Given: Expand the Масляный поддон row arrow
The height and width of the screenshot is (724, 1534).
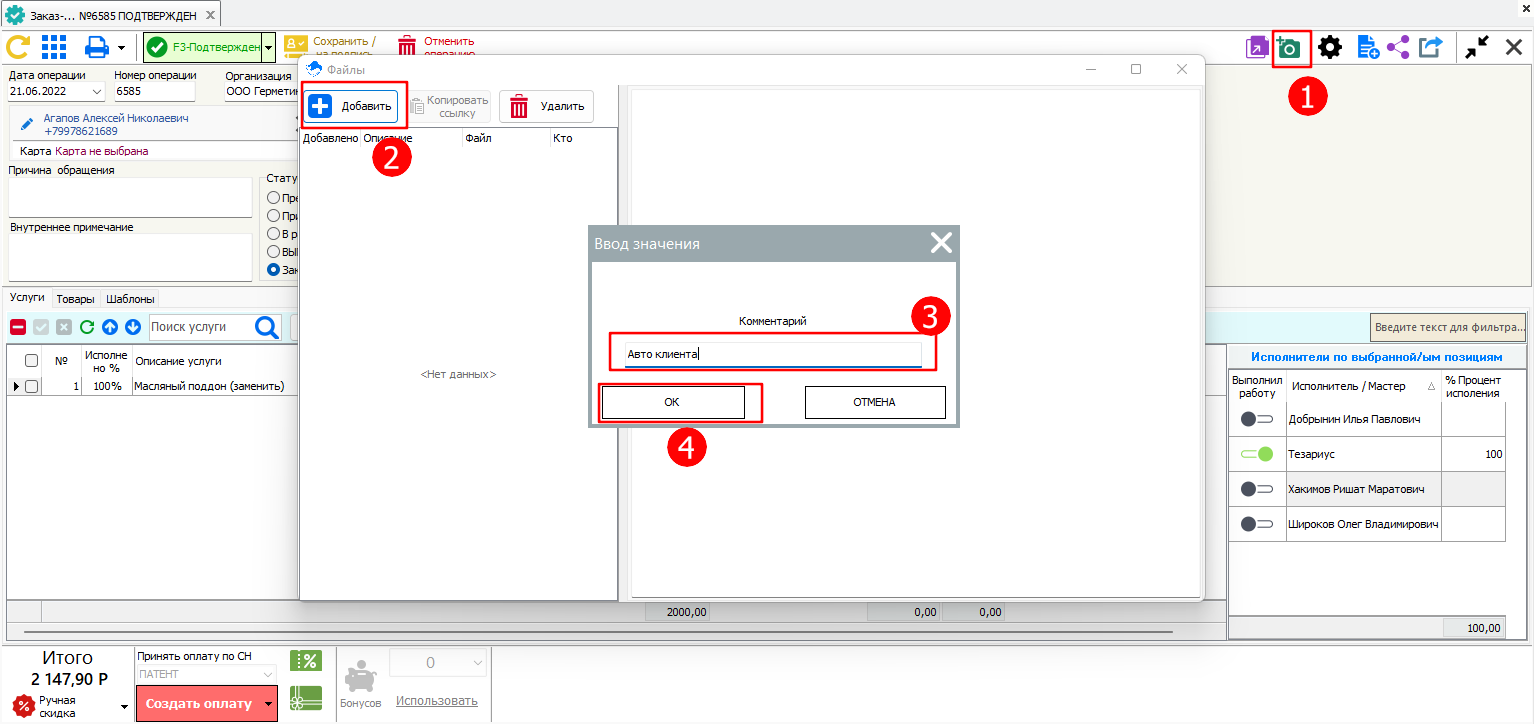Looking at the screenshot, I should tap(15, 386).
